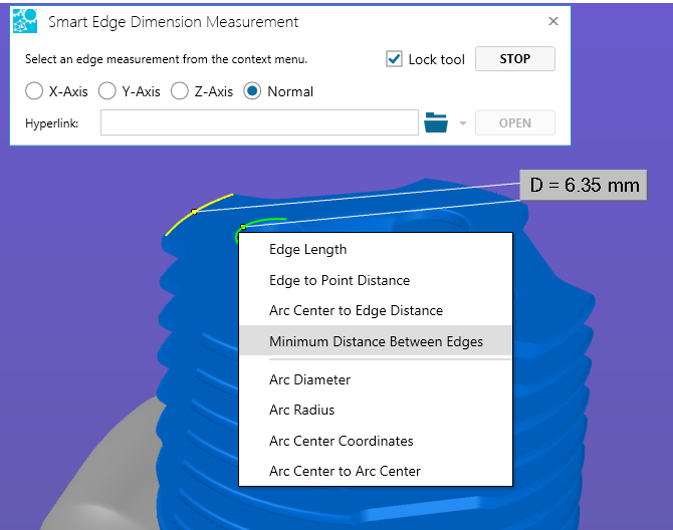Image resolution: width=673 pixels, height=530 pixels.
Task: Choose Edge Length from context menu
Action: (376, 249)
